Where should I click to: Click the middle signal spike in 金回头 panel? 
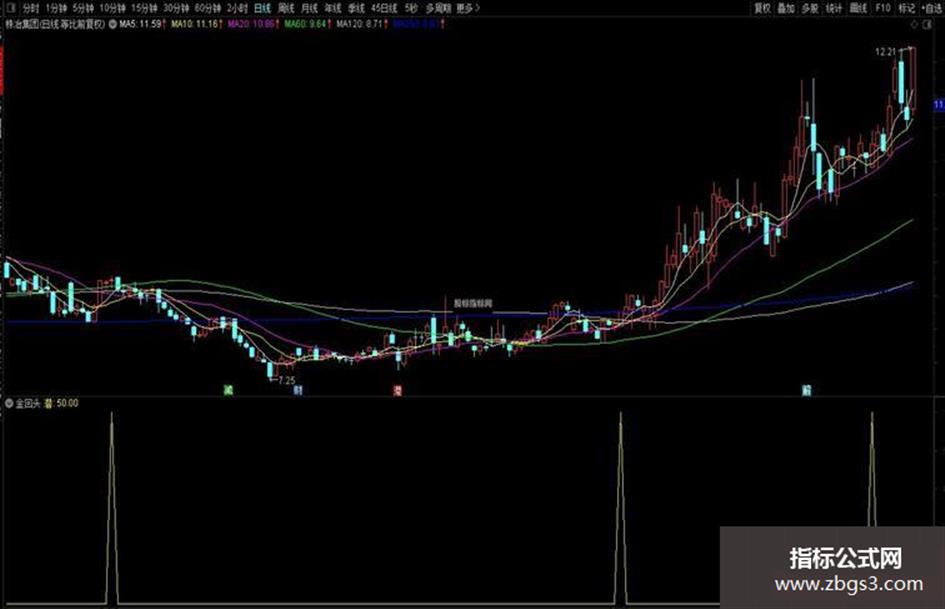coord(621,507)
